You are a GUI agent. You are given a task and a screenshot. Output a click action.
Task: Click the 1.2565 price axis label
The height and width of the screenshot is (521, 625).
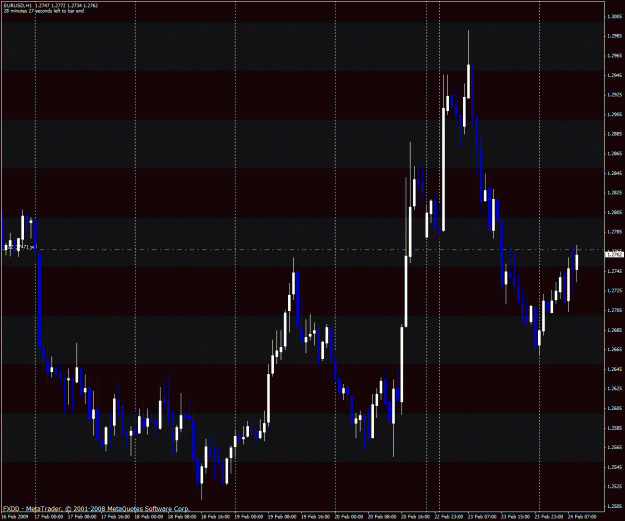pos(614,448)
